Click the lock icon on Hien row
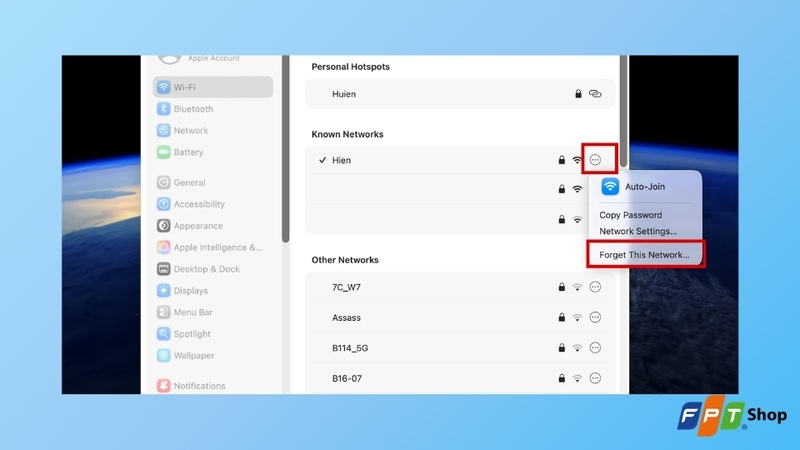 click(x=562, y=160)
